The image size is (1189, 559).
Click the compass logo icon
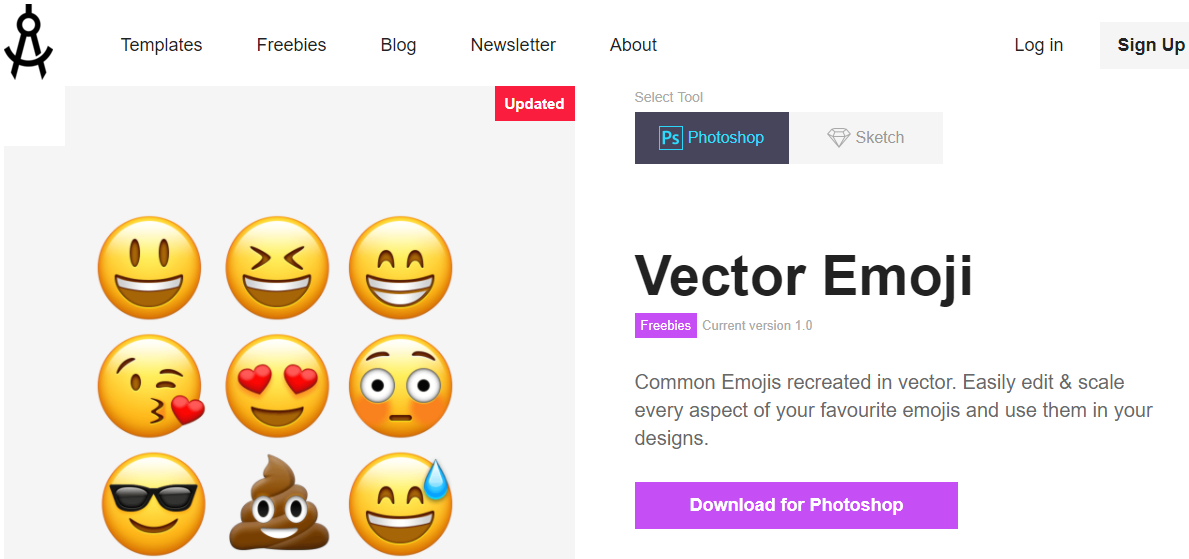click(28, 42)
